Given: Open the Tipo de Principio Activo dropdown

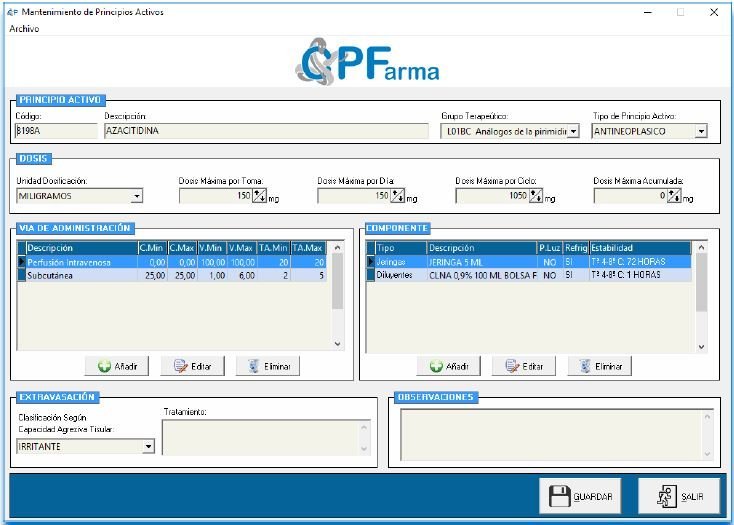Looking at the screenshot, I should (700, 131).
